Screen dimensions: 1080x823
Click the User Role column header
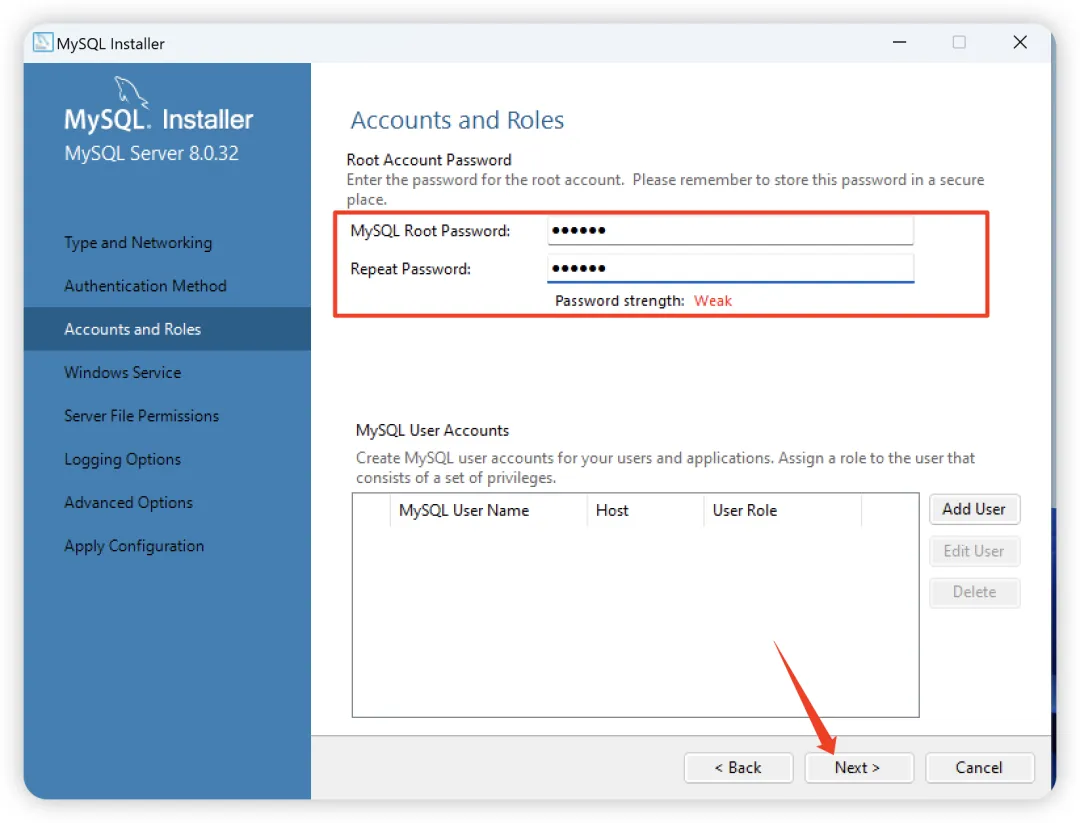(x=782, y=510)
